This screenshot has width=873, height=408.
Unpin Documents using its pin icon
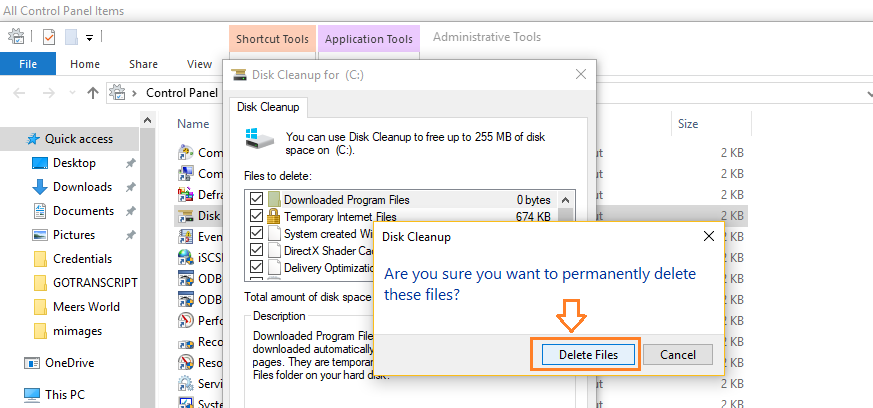(x=130, y=212)
